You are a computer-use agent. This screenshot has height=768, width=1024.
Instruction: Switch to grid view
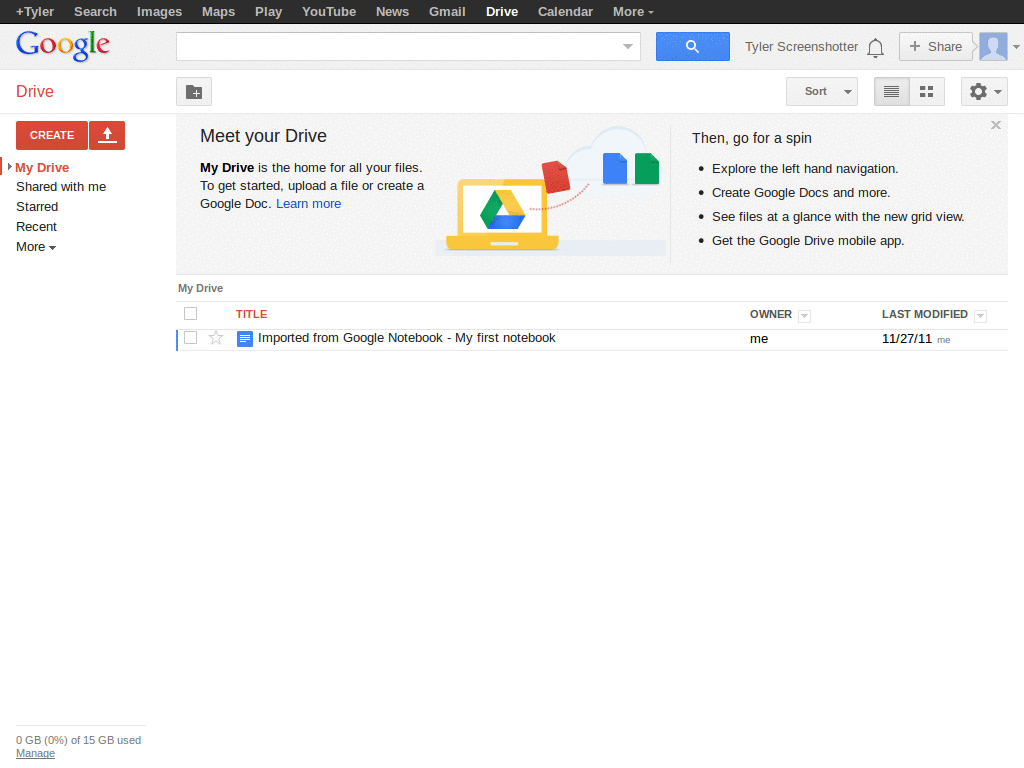(x=927, y=91)
